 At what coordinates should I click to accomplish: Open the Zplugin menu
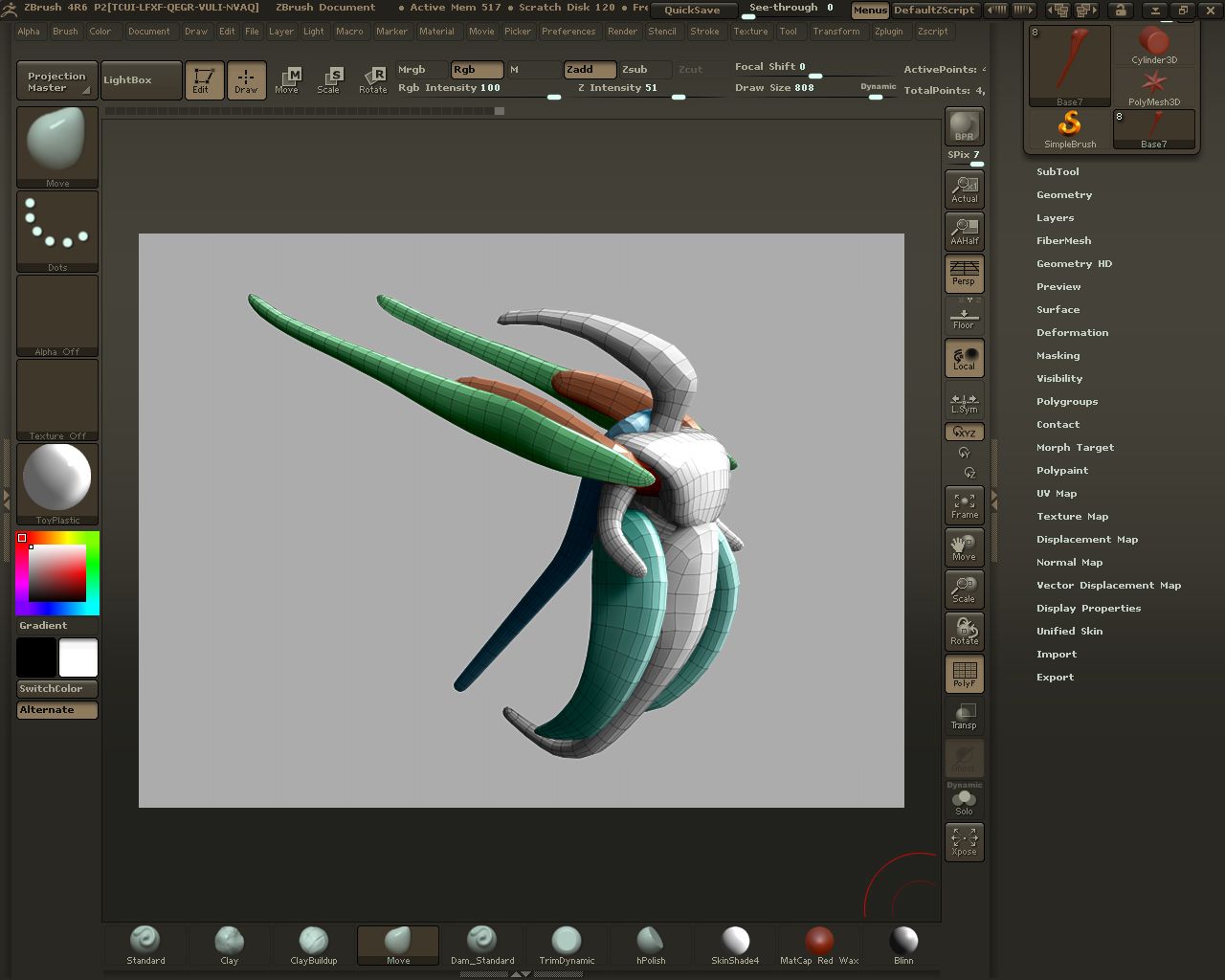tap(888, 32)
